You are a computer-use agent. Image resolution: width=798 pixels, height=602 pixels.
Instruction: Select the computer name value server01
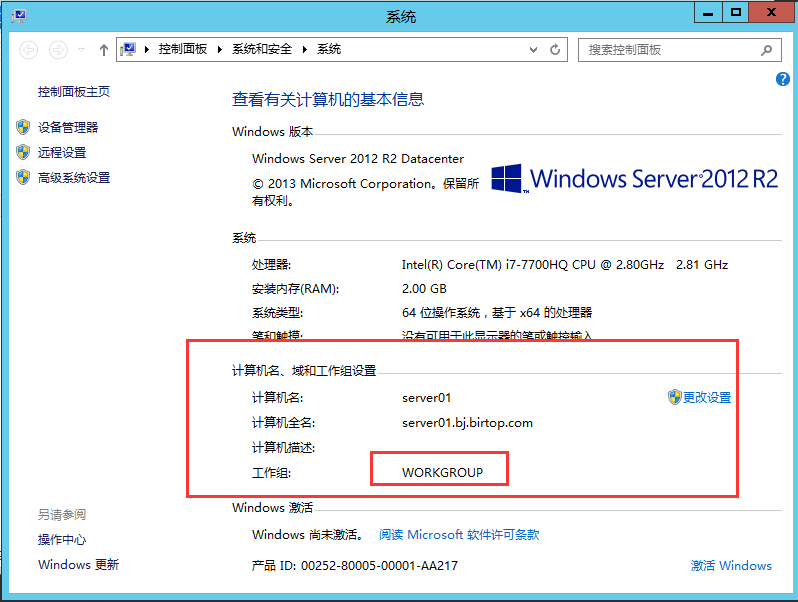point(426,397)
